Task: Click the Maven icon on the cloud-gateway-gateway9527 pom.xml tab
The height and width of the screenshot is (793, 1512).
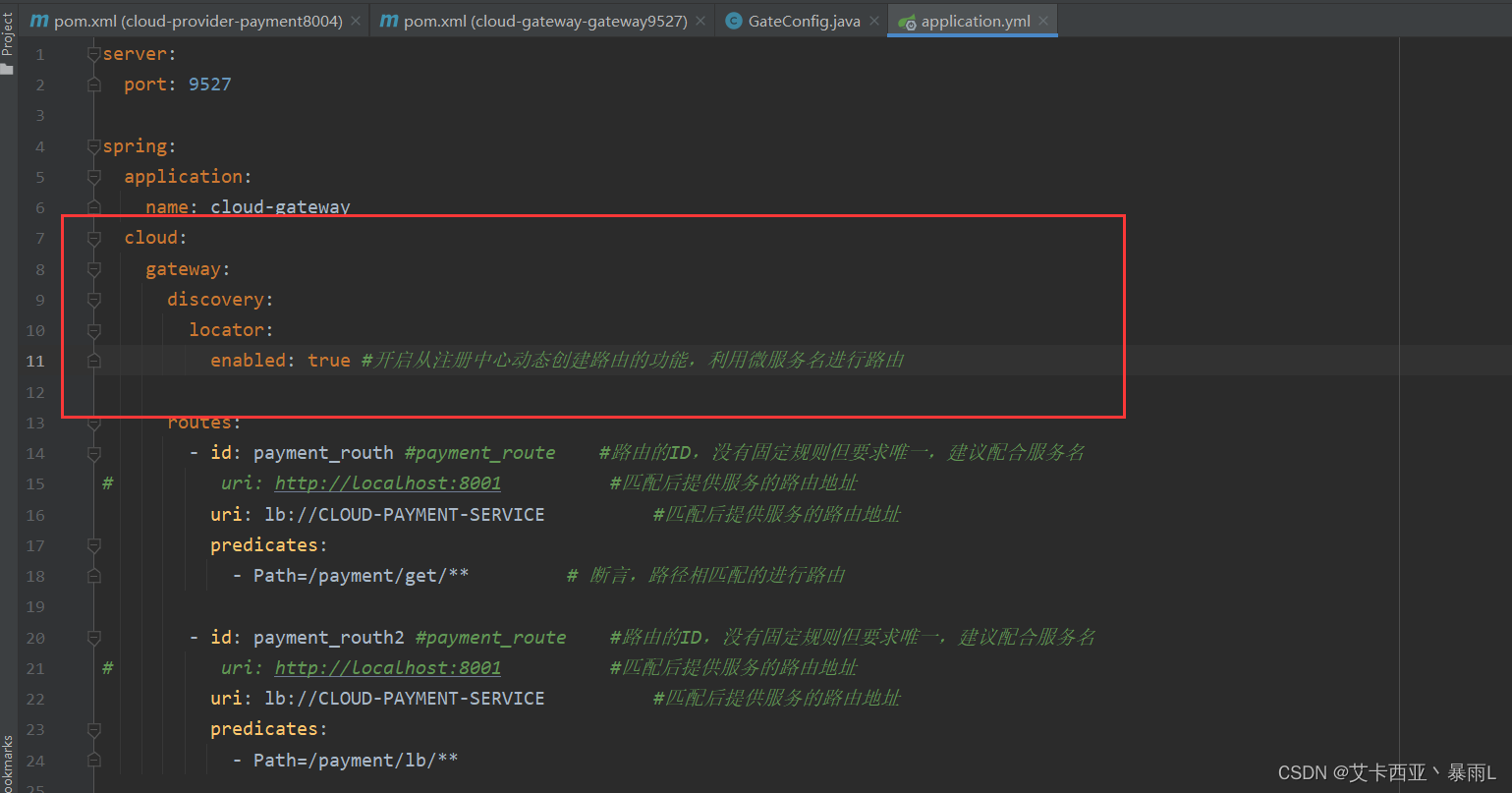Action: [x=389, y=21]
